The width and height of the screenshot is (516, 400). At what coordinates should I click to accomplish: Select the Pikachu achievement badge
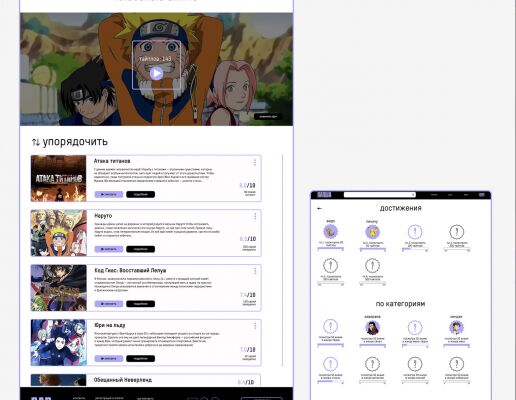(372, 232)
